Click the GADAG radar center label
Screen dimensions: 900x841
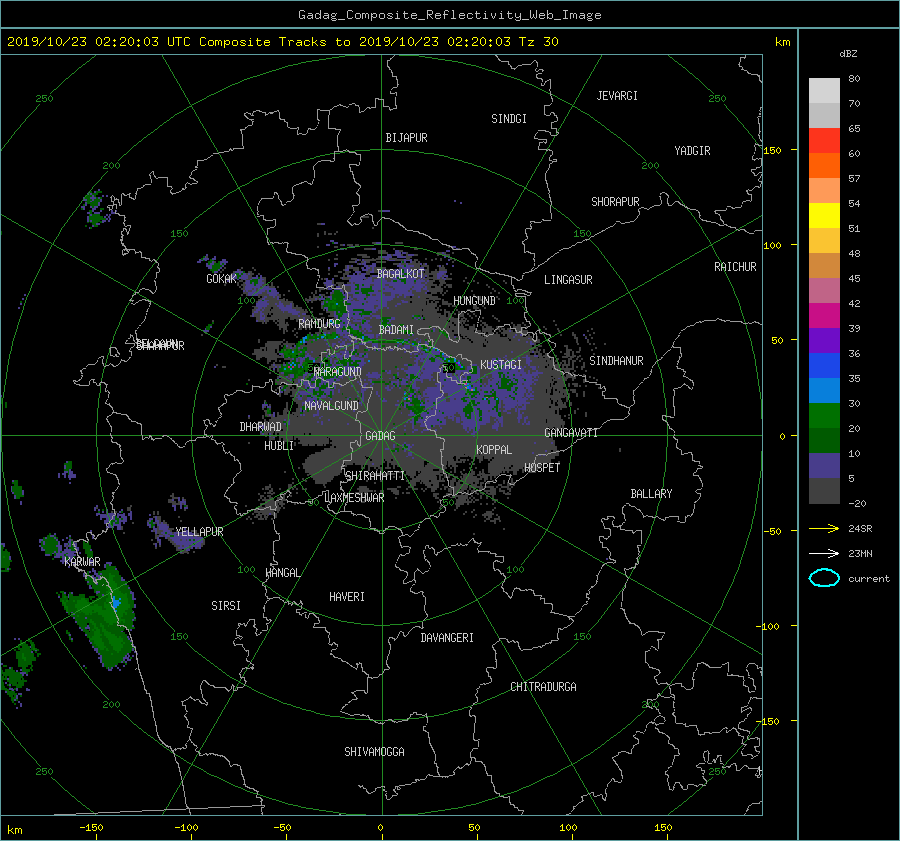tap(381, 436)
